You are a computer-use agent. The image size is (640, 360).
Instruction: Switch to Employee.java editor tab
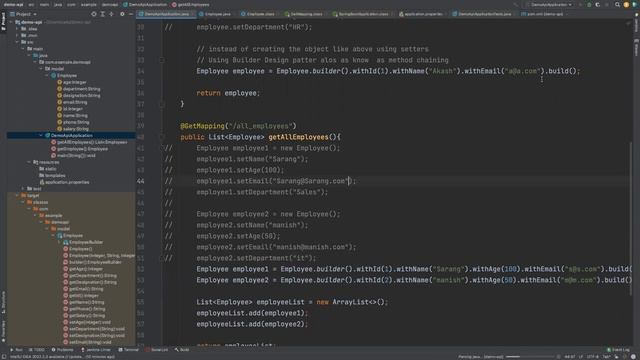tap(217, 14)
